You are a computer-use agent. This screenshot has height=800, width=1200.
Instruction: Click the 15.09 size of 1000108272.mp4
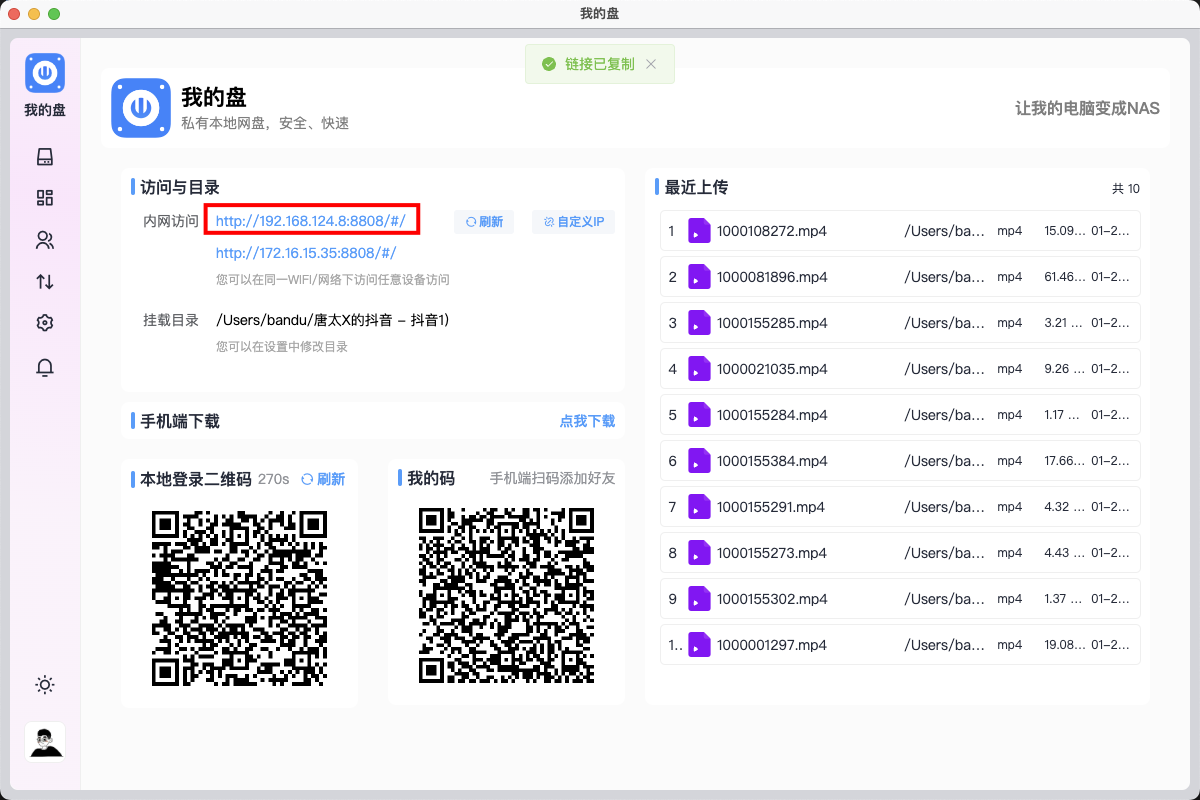coord(1065,231)
